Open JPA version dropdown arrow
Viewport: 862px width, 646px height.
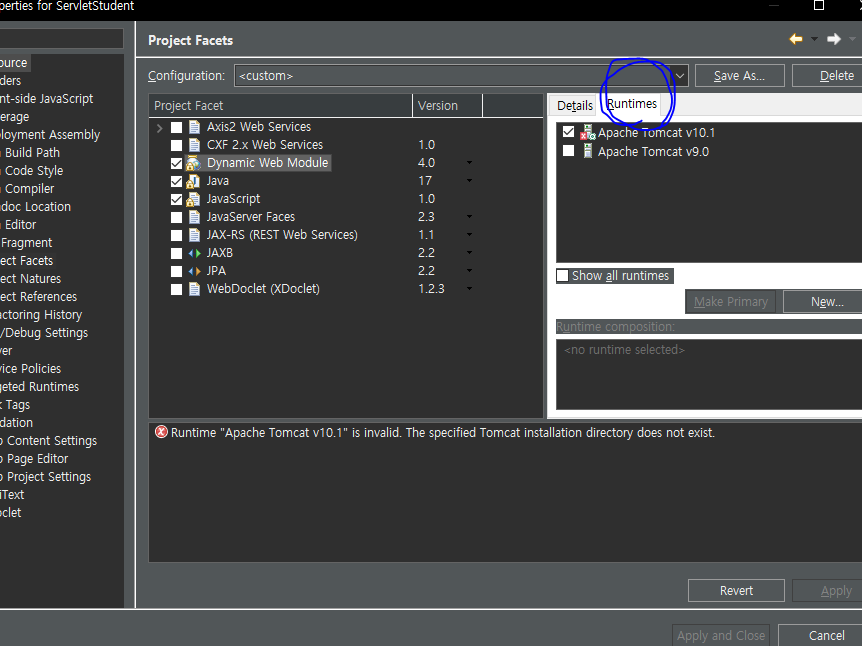[469, 270]
